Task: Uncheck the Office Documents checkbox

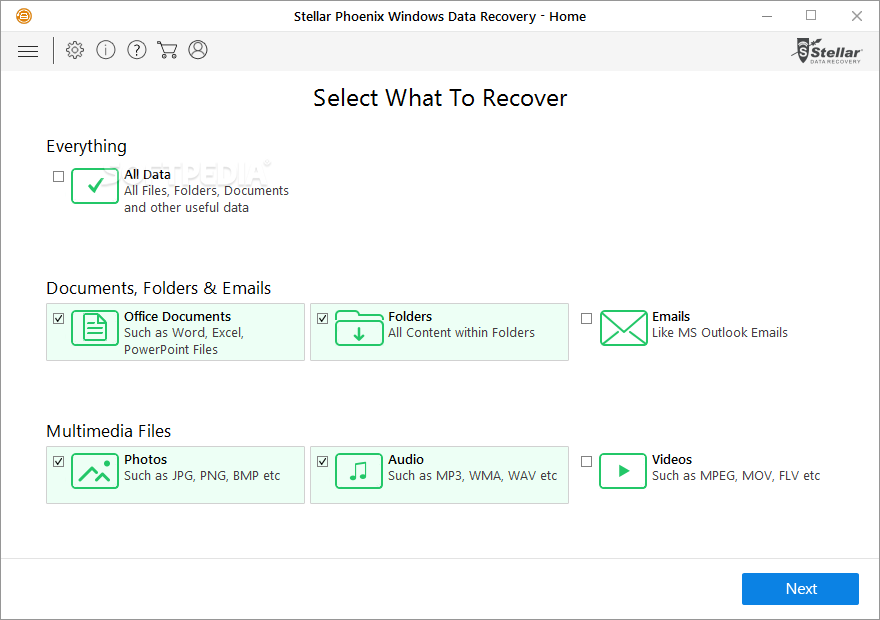Action: coord(58,319)
